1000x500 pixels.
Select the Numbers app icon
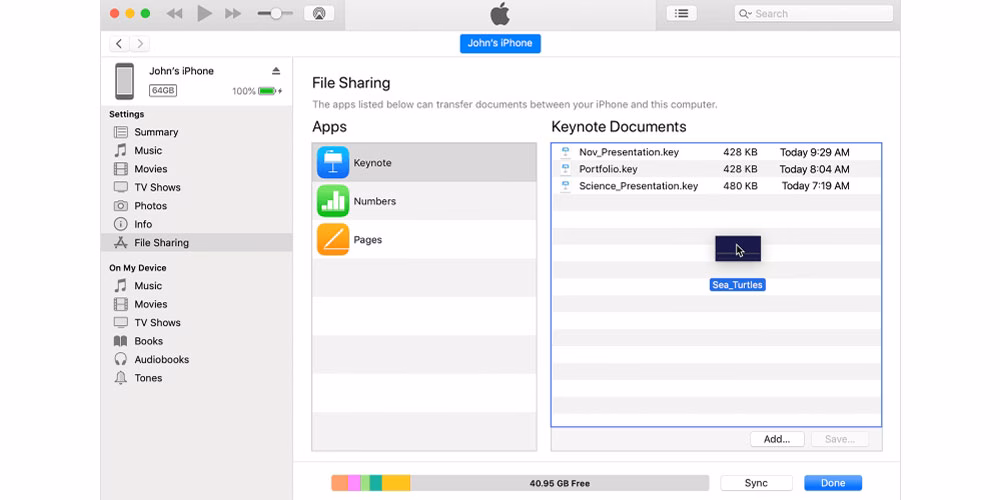click(x=333, y=201)
